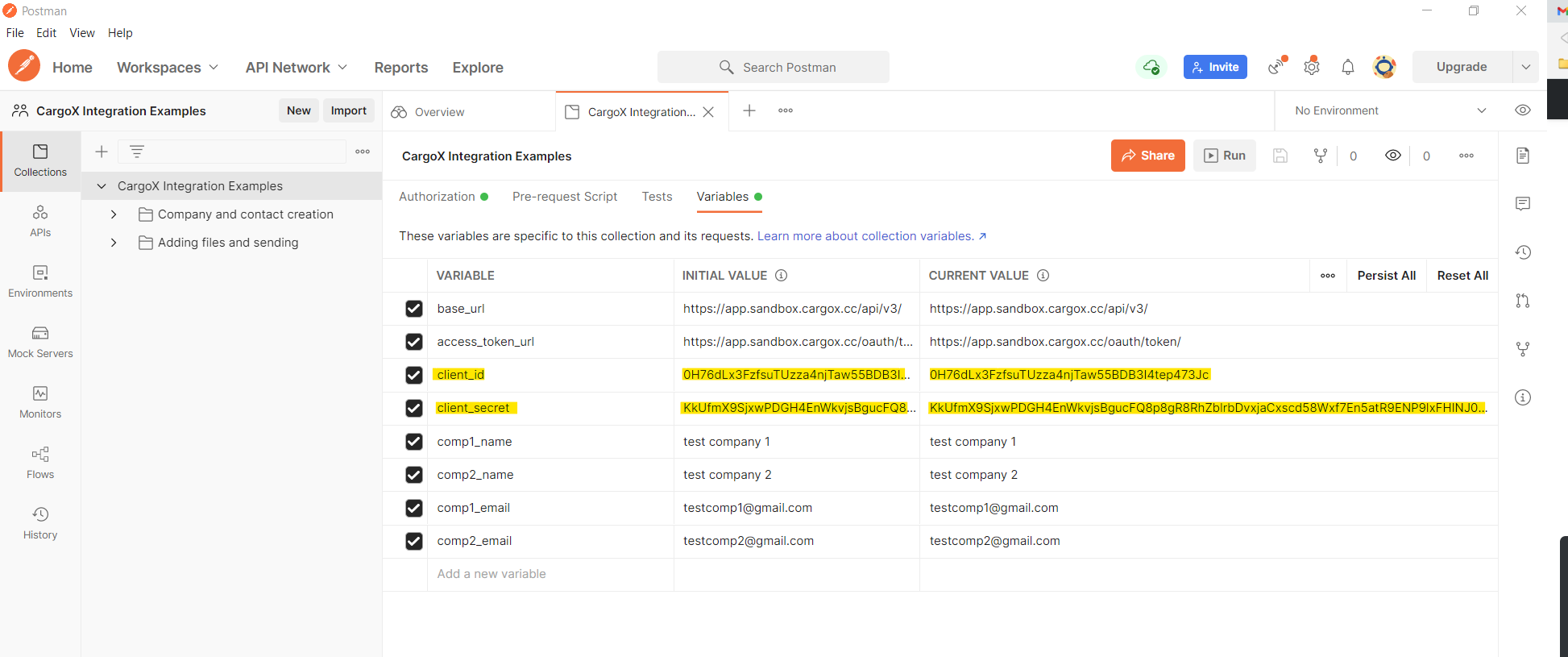Viewport: 1568px width, 657px height.
Task: Open the satellite capture requests icon
Action: click(x=1277, y=67)
